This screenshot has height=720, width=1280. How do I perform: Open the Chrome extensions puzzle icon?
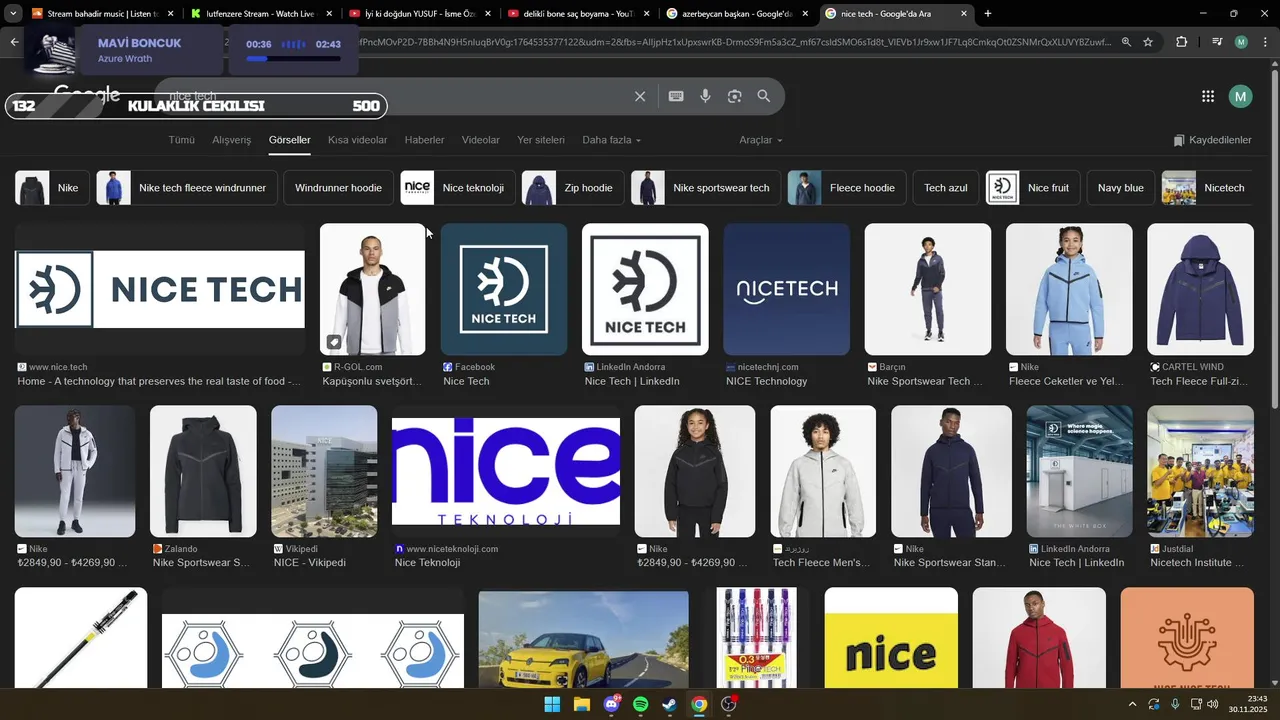tap(1182, 42)
